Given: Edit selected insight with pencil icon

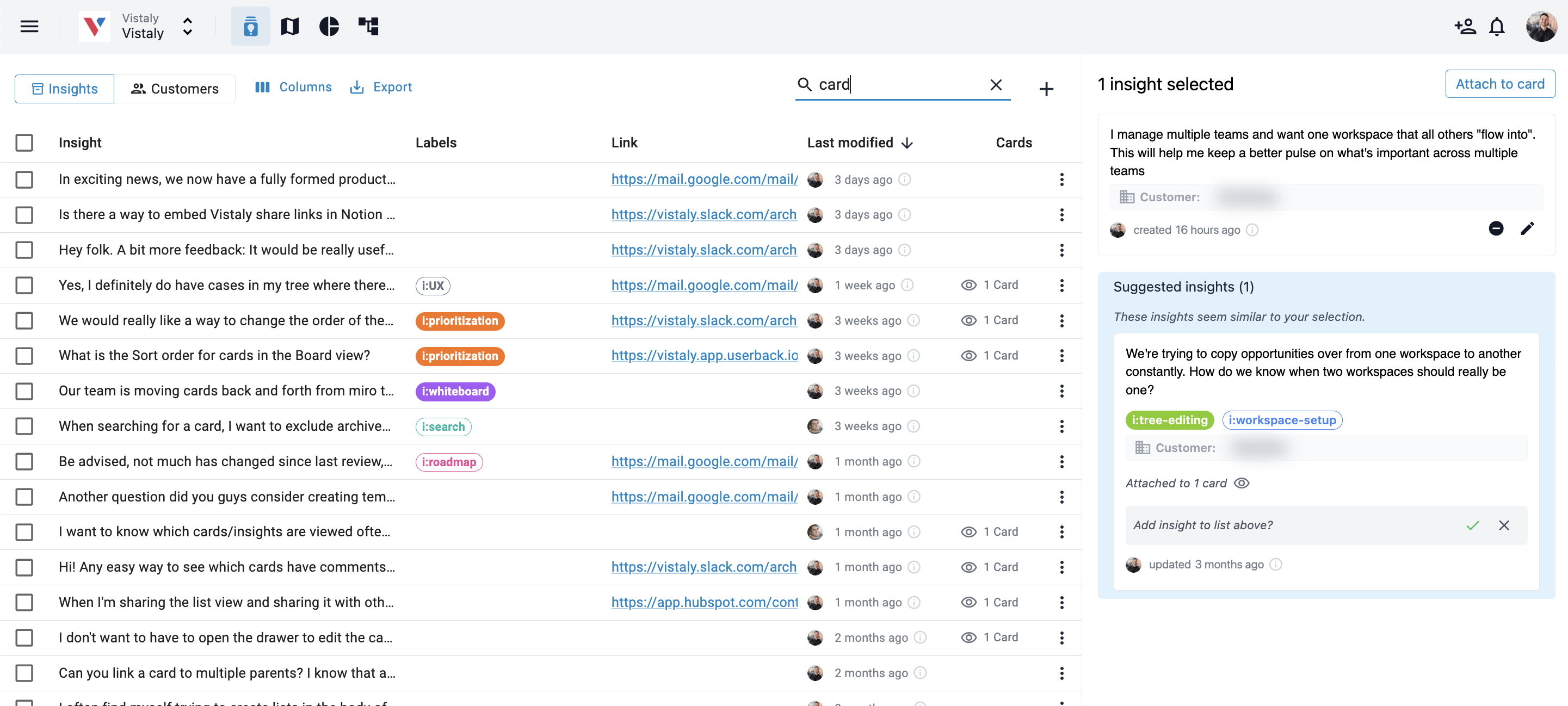Looking at the screenshot, I should click(x=1527, y=228).
